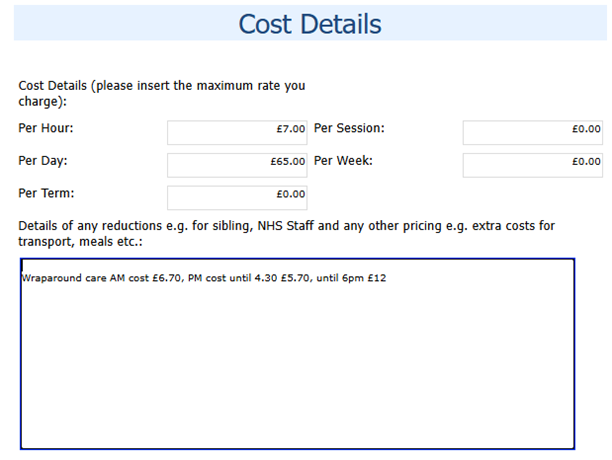Click the 'Per Day:' label

tap(43, 161)
